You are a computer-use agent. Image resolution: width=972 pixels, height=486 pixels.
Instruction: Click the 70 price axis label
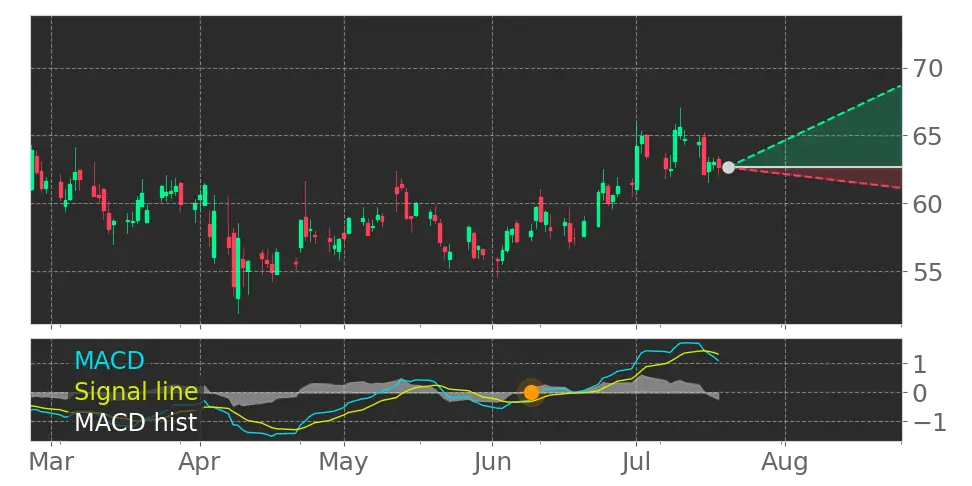click(927, 68)
